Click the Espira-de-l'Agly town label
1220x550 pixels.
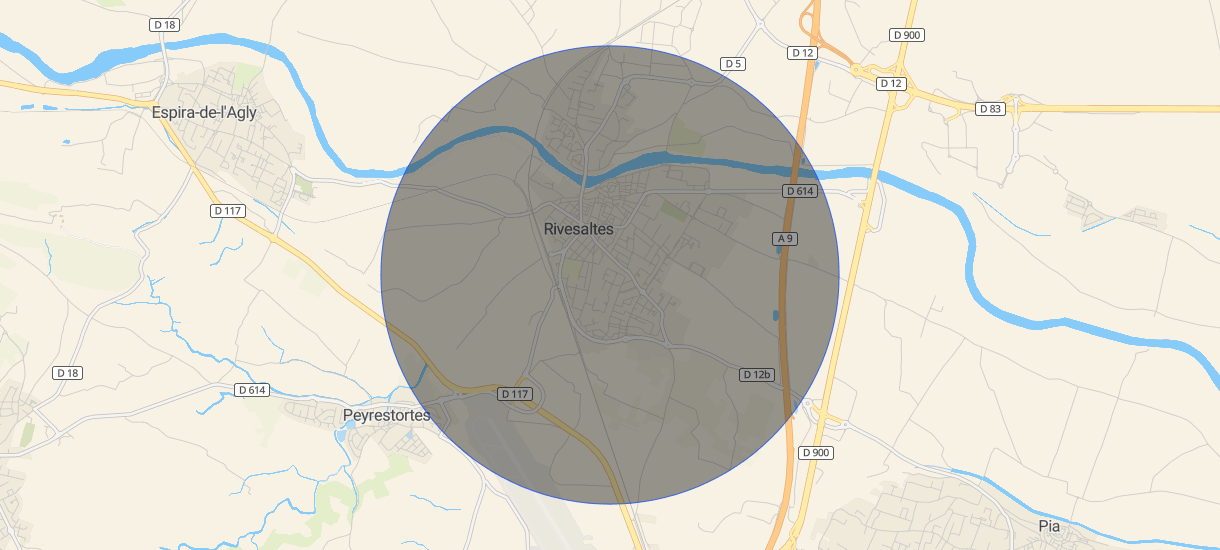(x=204, y=113)
